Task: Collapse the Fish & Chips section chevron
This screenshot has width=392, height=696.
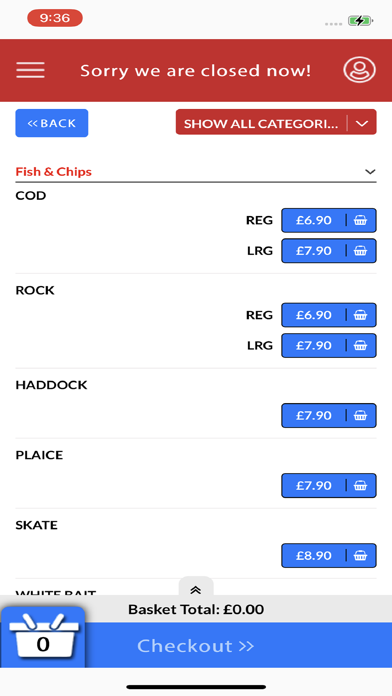Action: tap(370, 172)
